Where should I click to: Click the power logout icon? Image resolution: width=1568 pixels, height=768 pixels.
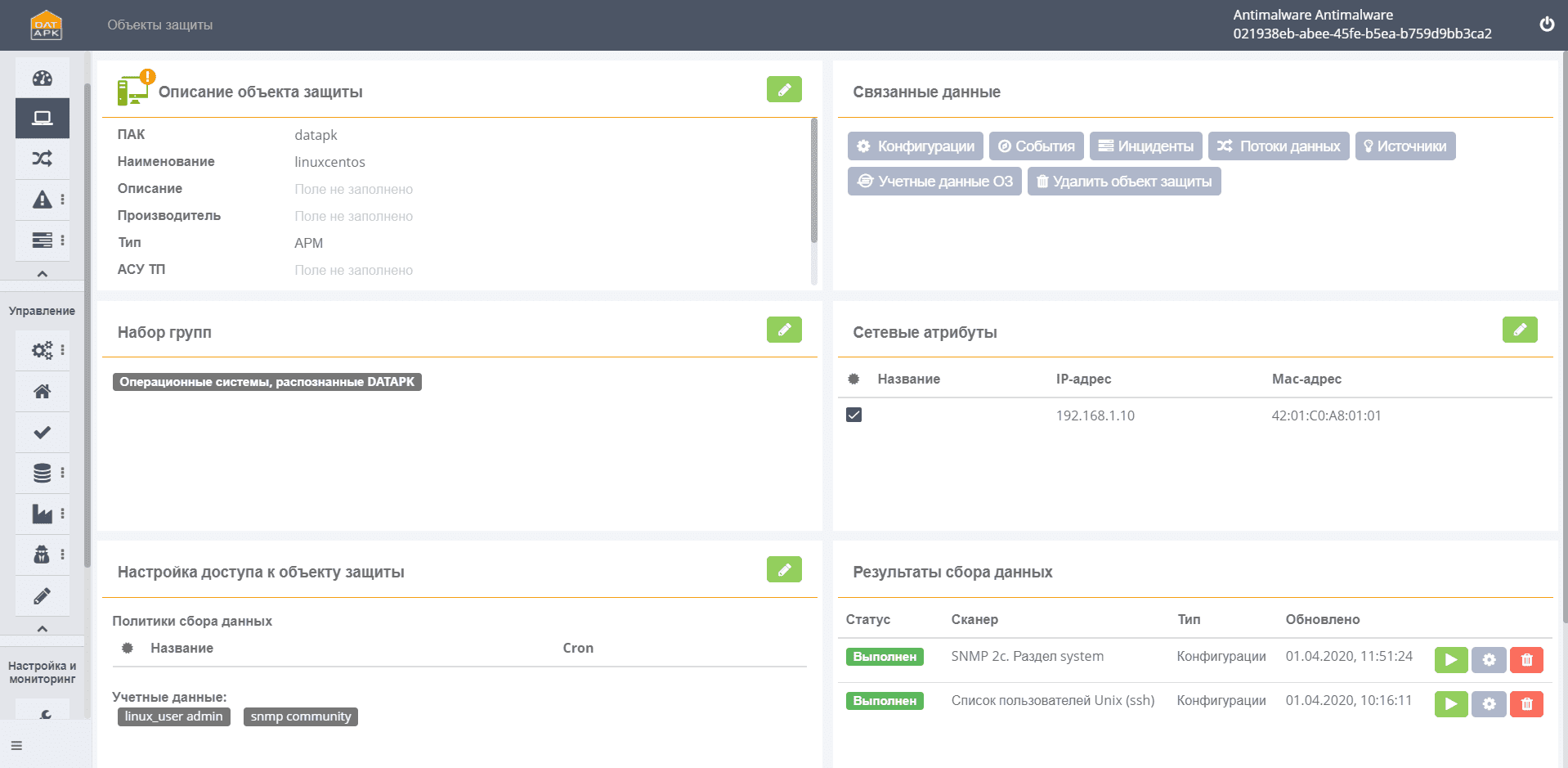(1546, 25)
